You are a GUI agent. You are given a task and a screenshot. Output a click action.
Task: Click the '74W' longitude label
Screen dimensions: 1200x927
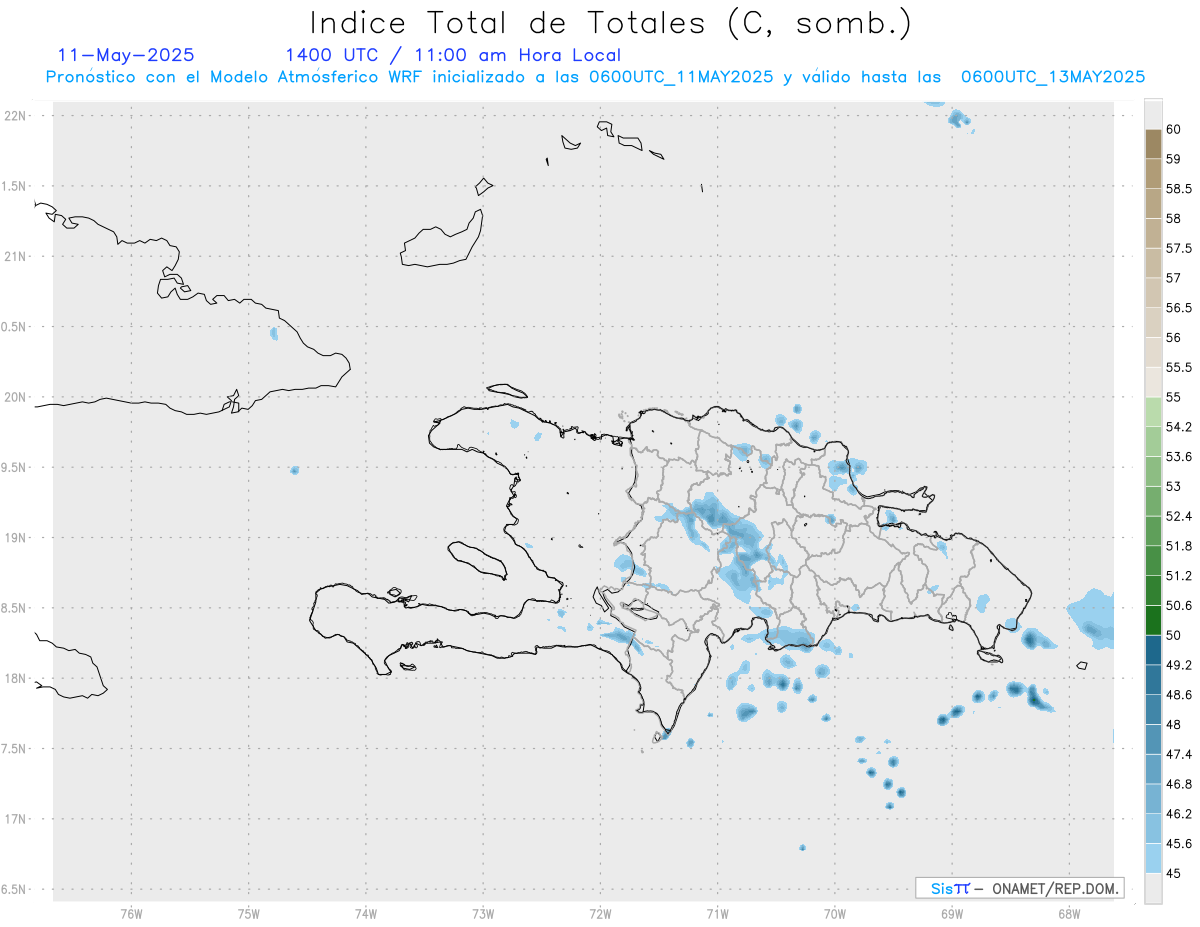pos(366,913)
